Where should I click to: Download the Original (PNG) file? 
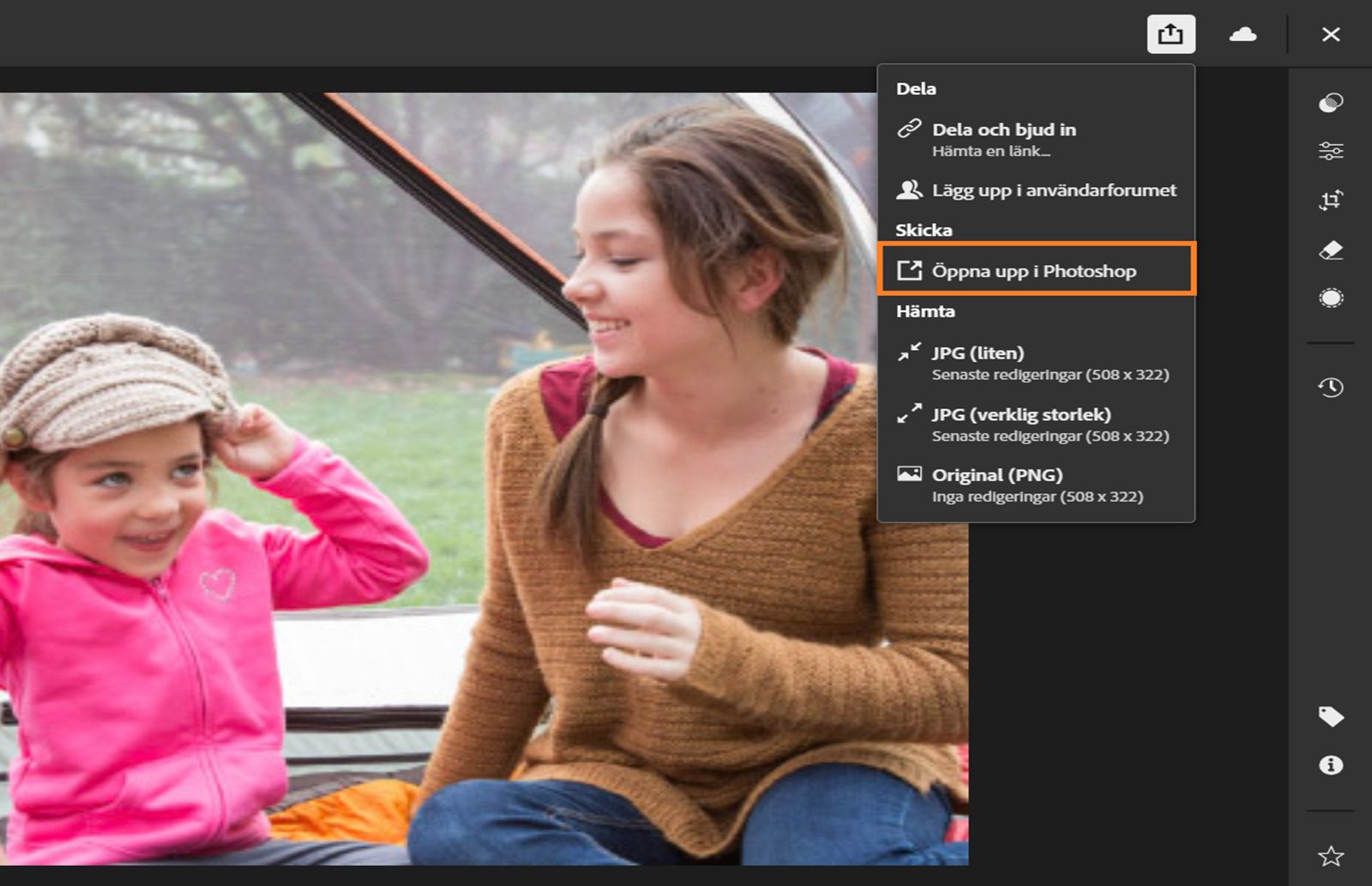tap(997, 474)
